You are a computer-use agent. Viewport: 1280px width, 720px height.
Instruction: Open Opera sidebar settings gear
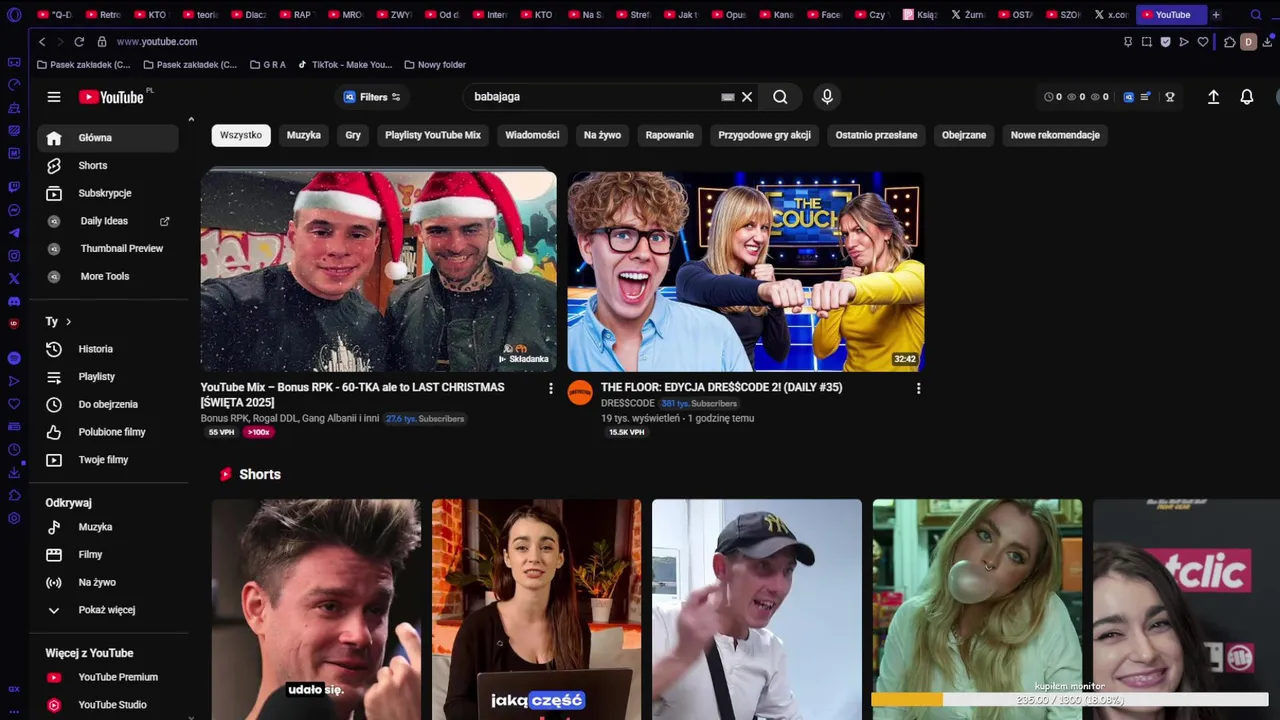14,518
